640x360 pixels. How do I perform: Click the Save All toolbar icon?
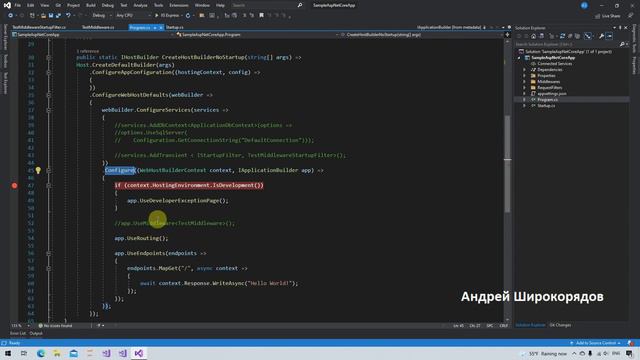[58, 16]
